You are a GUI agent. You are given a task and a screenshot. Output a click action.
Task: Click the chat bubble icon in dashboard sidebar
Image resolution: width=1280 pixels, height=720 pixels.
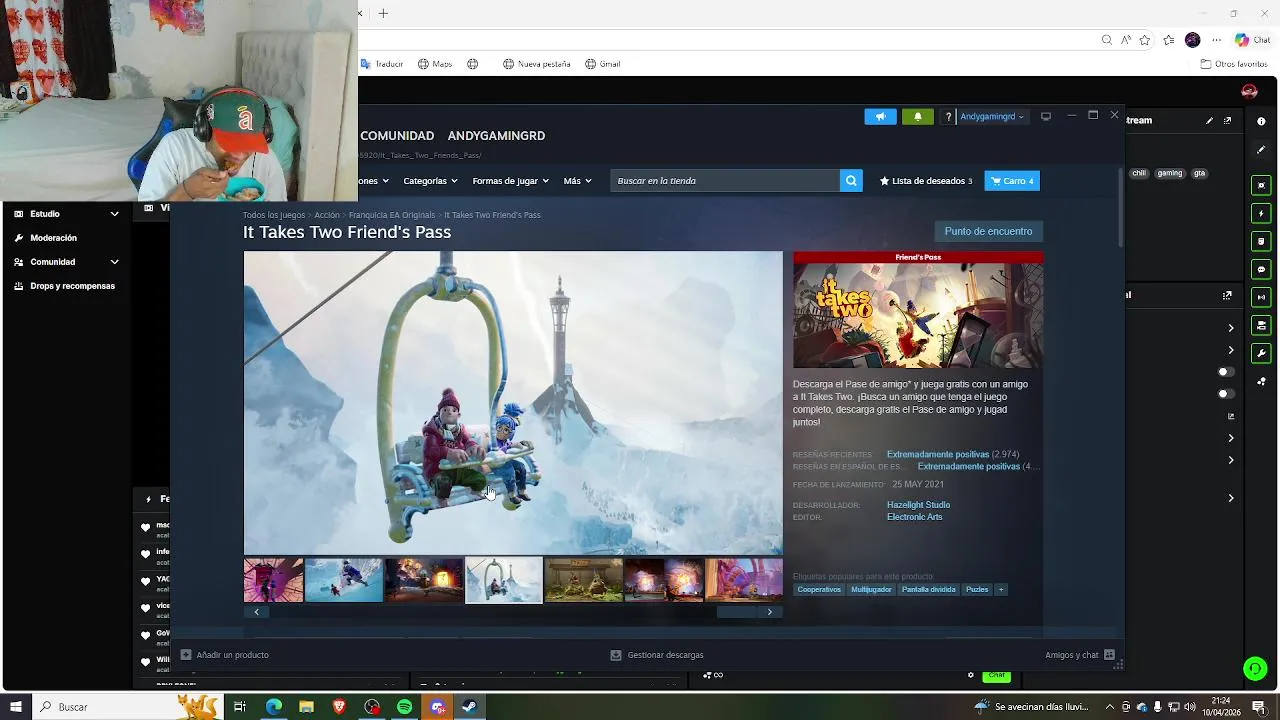[1261, 269]
